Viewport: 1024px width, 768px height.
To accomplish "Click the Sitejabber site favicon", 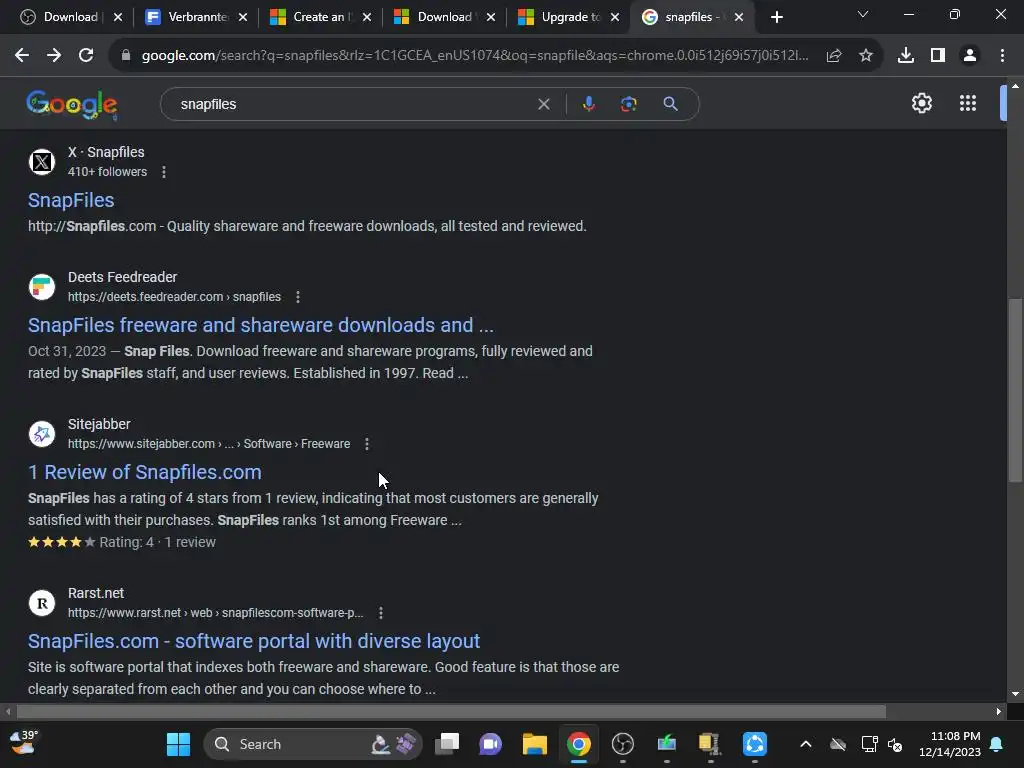I will pyautogui.click(x=42, y=434).
